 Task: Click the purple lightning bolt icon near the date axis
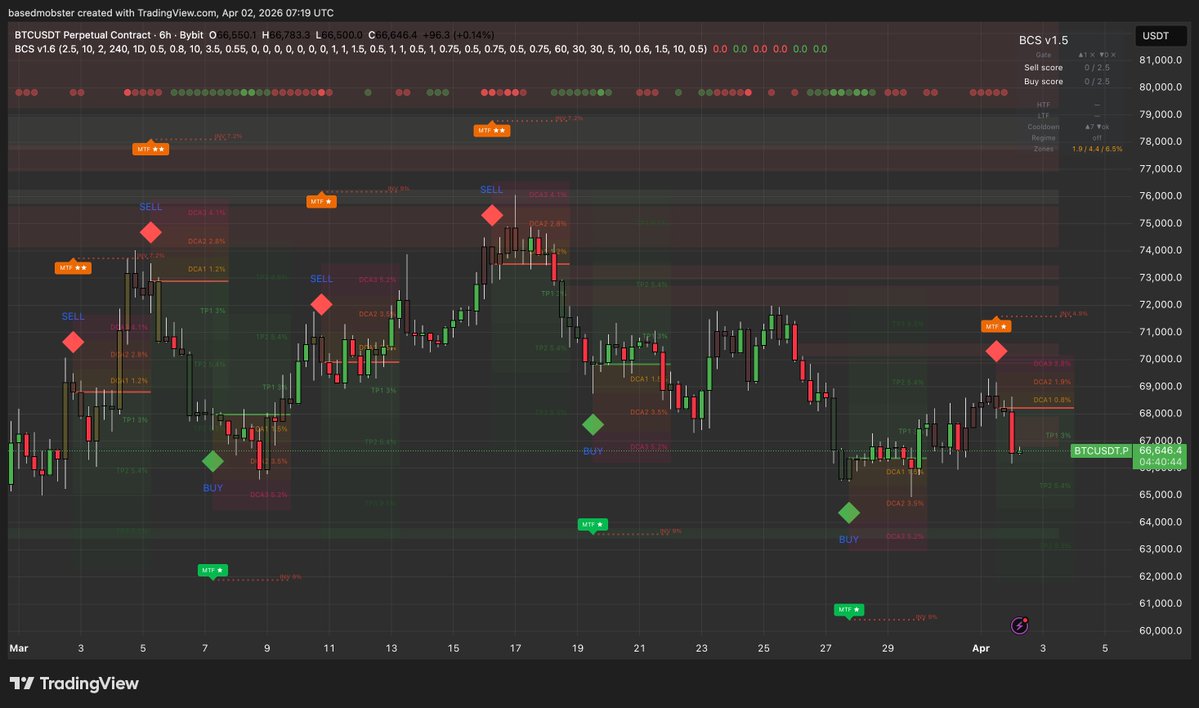pyautogui.click(x=1019, y=625)
